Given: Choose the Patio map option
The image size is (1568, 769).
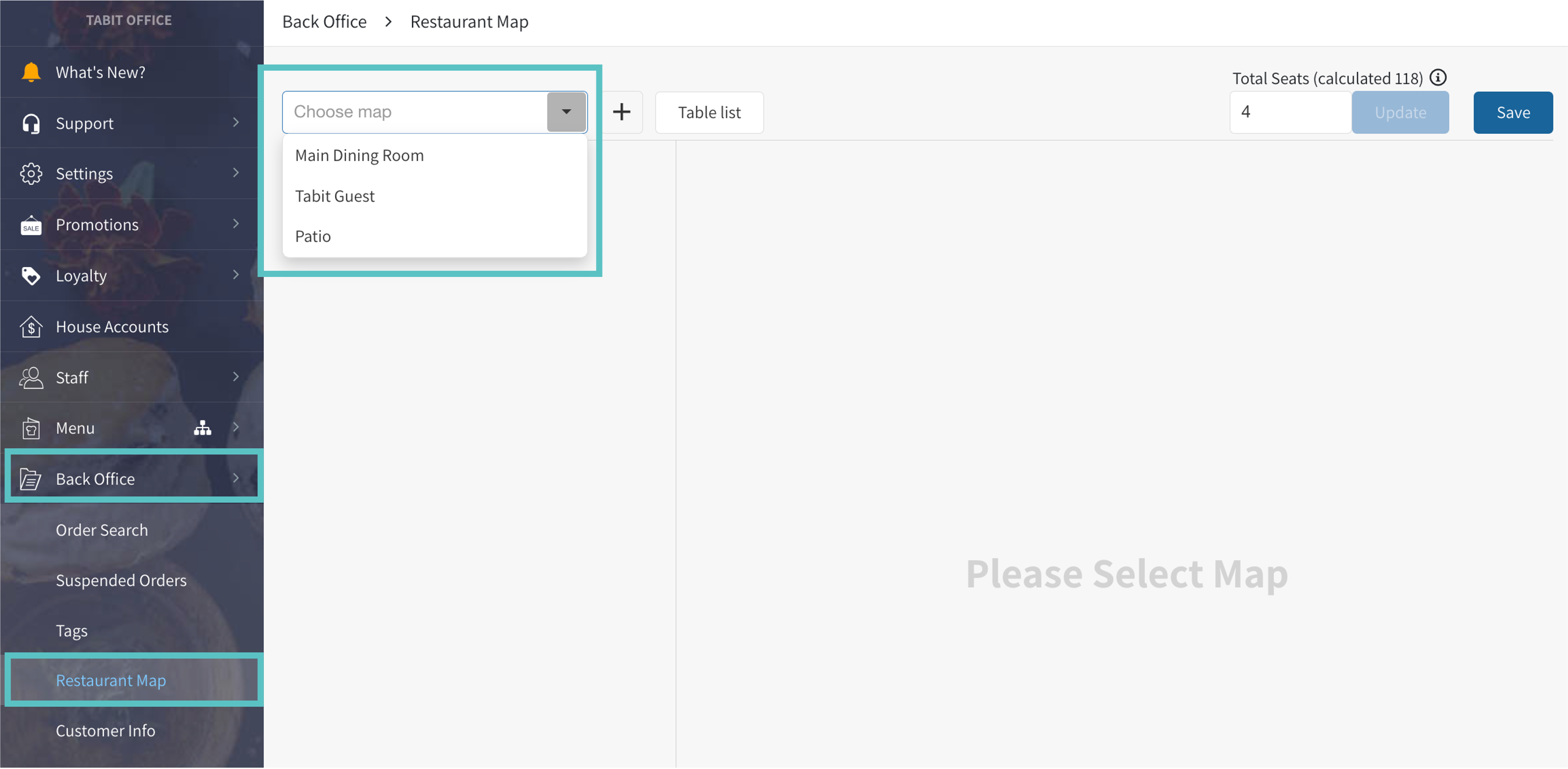Looking at the screenshot, I should click(x=313, y=237).
